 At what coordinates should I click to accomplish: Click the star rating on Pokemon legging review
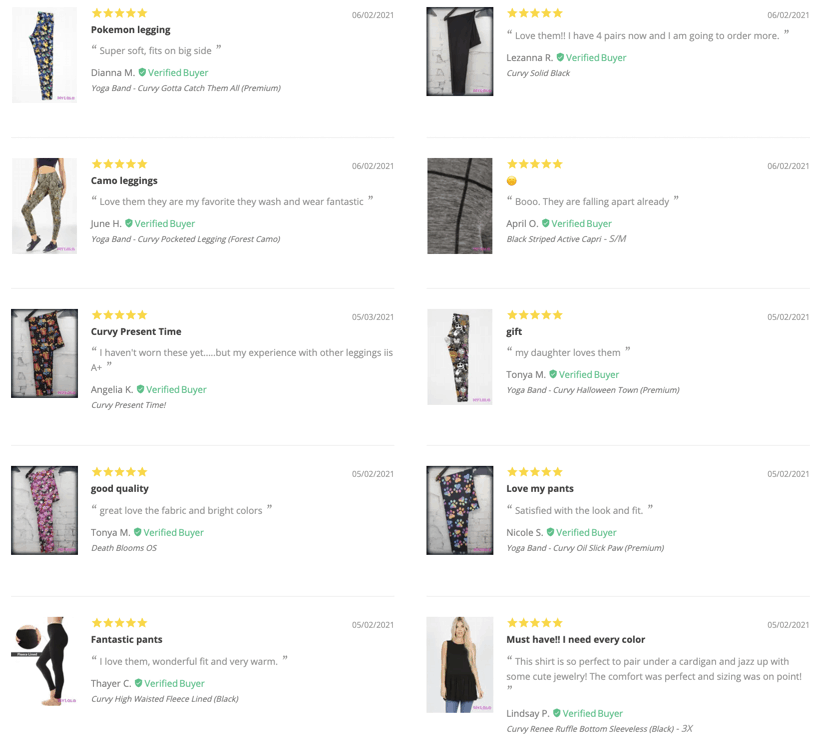tap(119, 13)
